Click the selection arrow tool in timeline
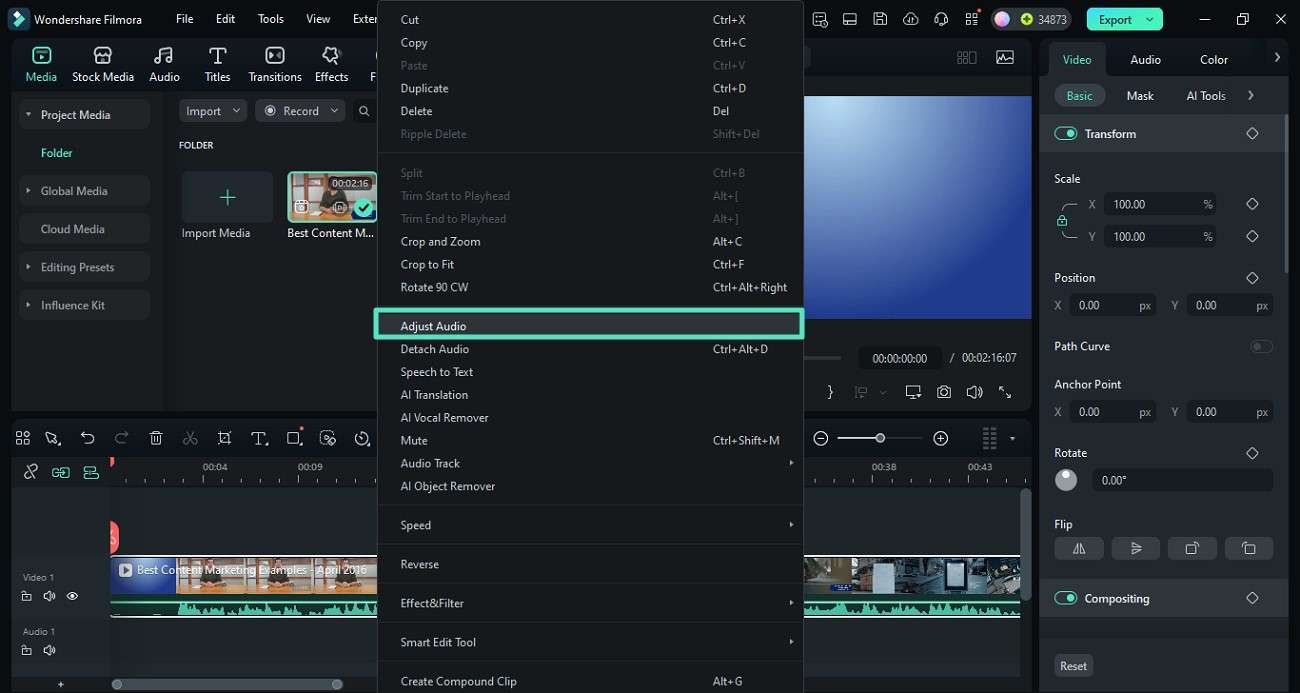Screen dimensions: 1300x693 pos(53,438)
